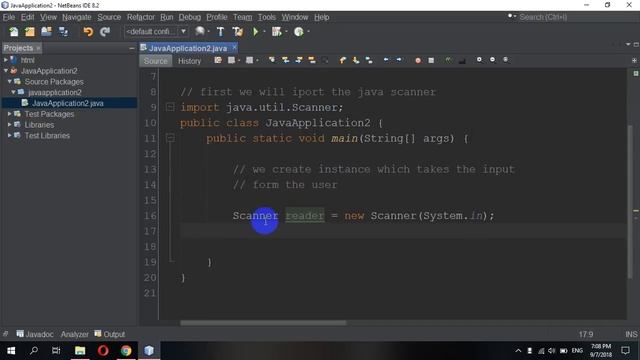
Task: Open Windows taskbar search
Action: 34,351
